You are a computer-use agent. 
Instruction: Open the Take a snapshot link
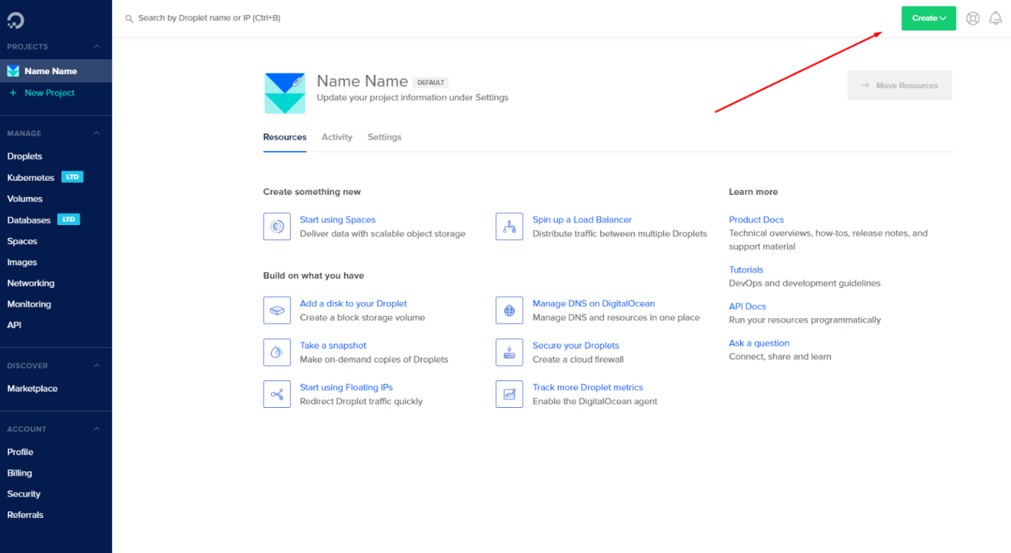pyautogui.click(x=333, y=345)
